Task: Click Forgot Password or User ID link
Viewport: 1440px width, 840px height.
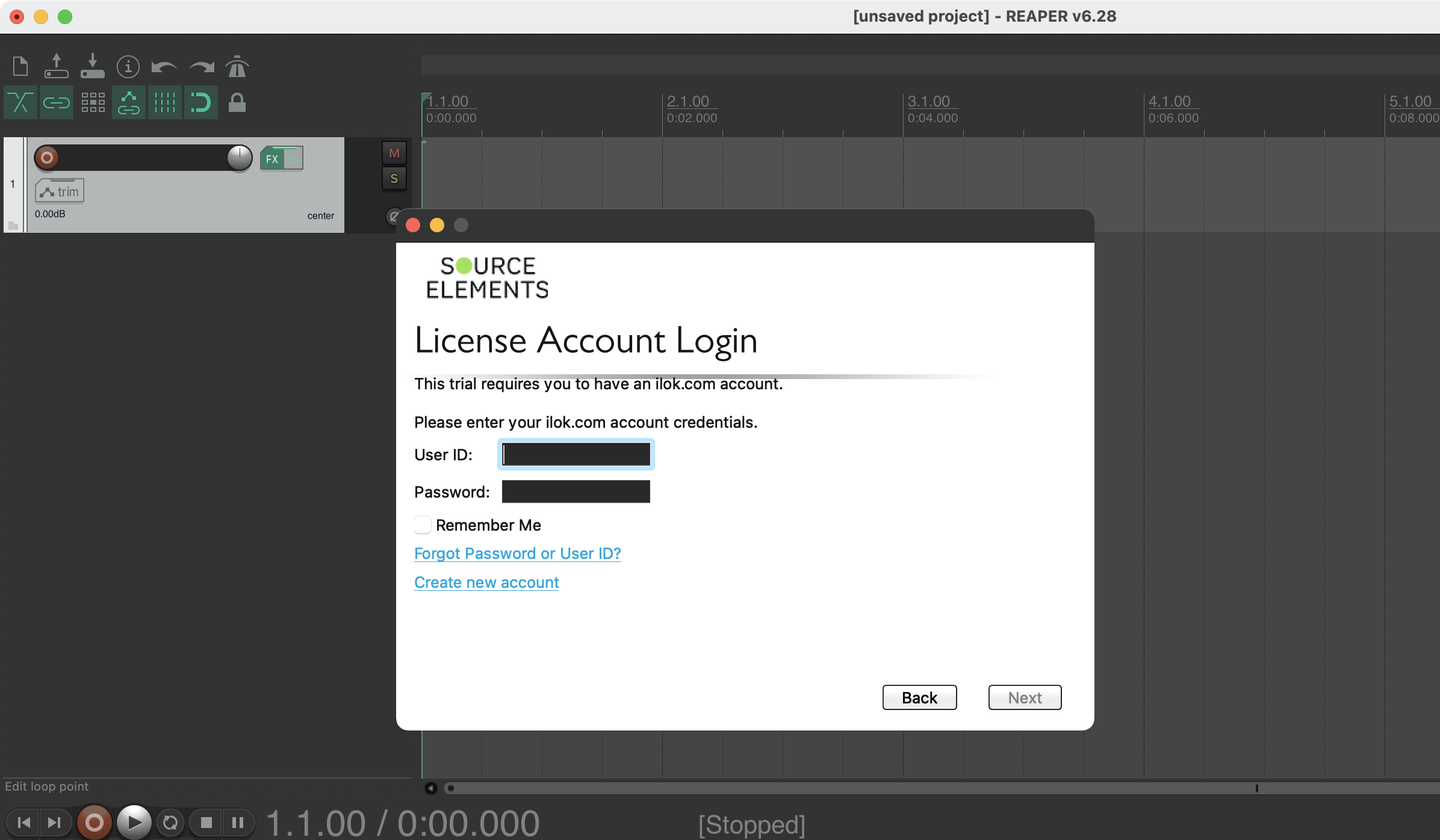Action: coord(517,553)
